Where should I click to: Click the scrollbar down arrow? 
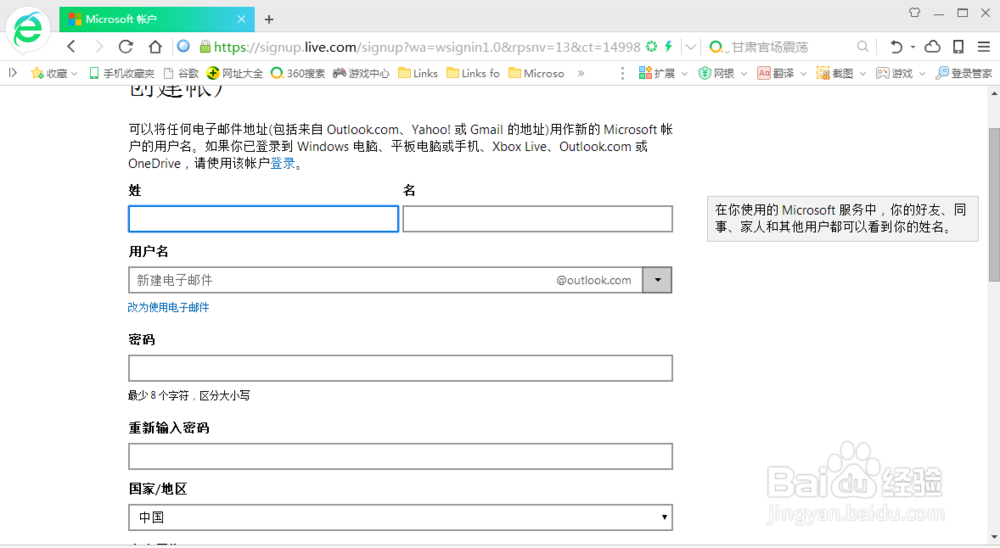994,538
